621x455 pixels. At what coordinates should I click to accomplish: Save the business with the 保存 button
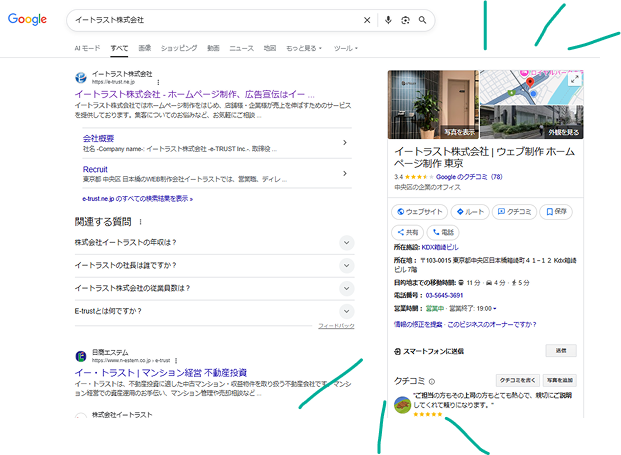click(555, 212)
